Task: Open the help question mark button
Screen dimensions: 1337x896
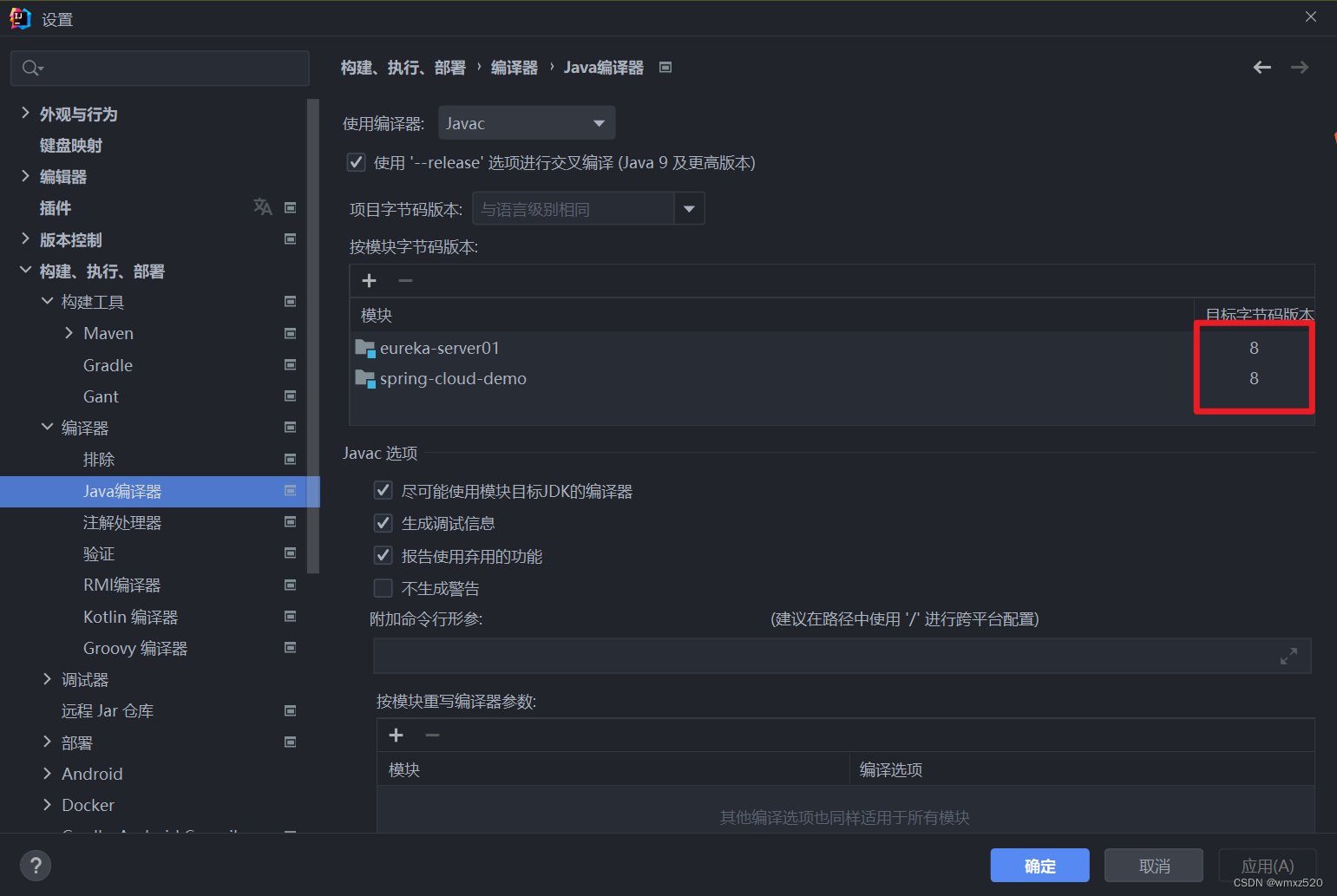Action: (36, 865)
